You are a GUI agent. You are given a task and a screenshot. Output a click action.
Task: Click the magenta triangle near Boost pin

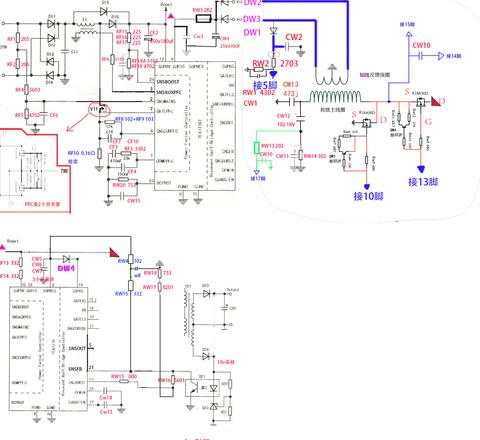pos(171,16)
